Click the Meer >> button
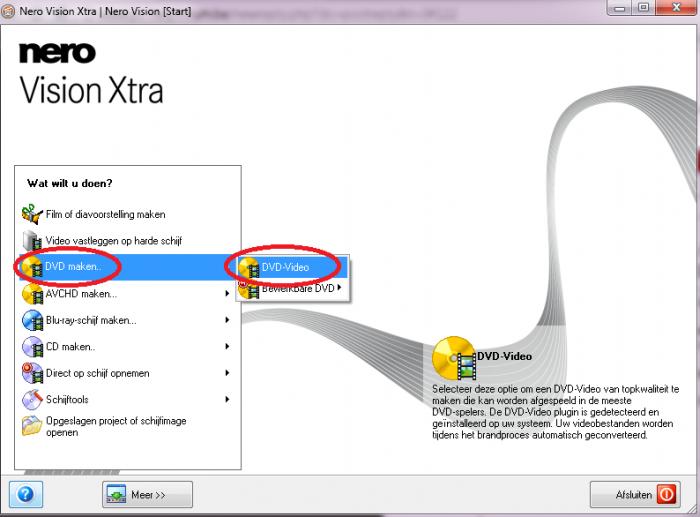700x517 pixels. 147,495
